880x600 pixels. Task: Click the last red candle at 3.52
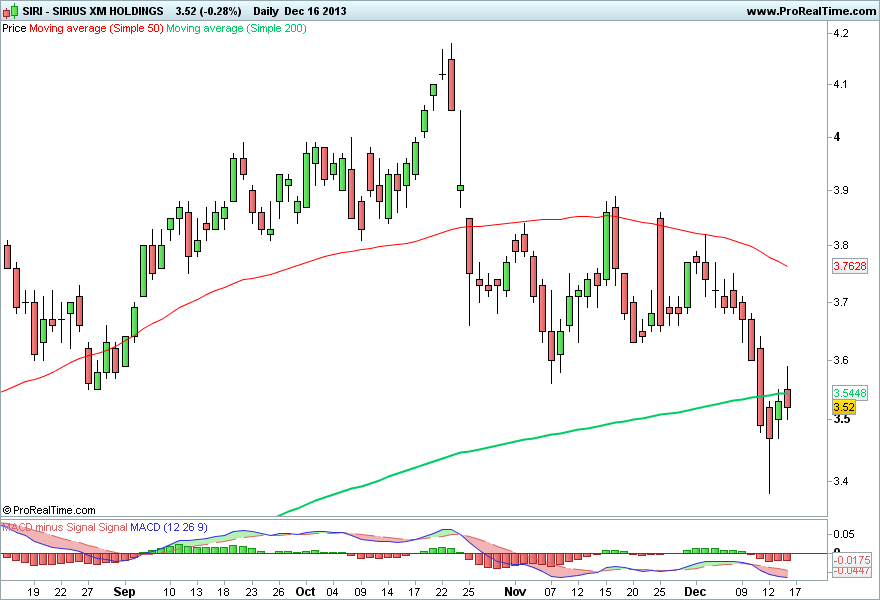coord(787,398)
